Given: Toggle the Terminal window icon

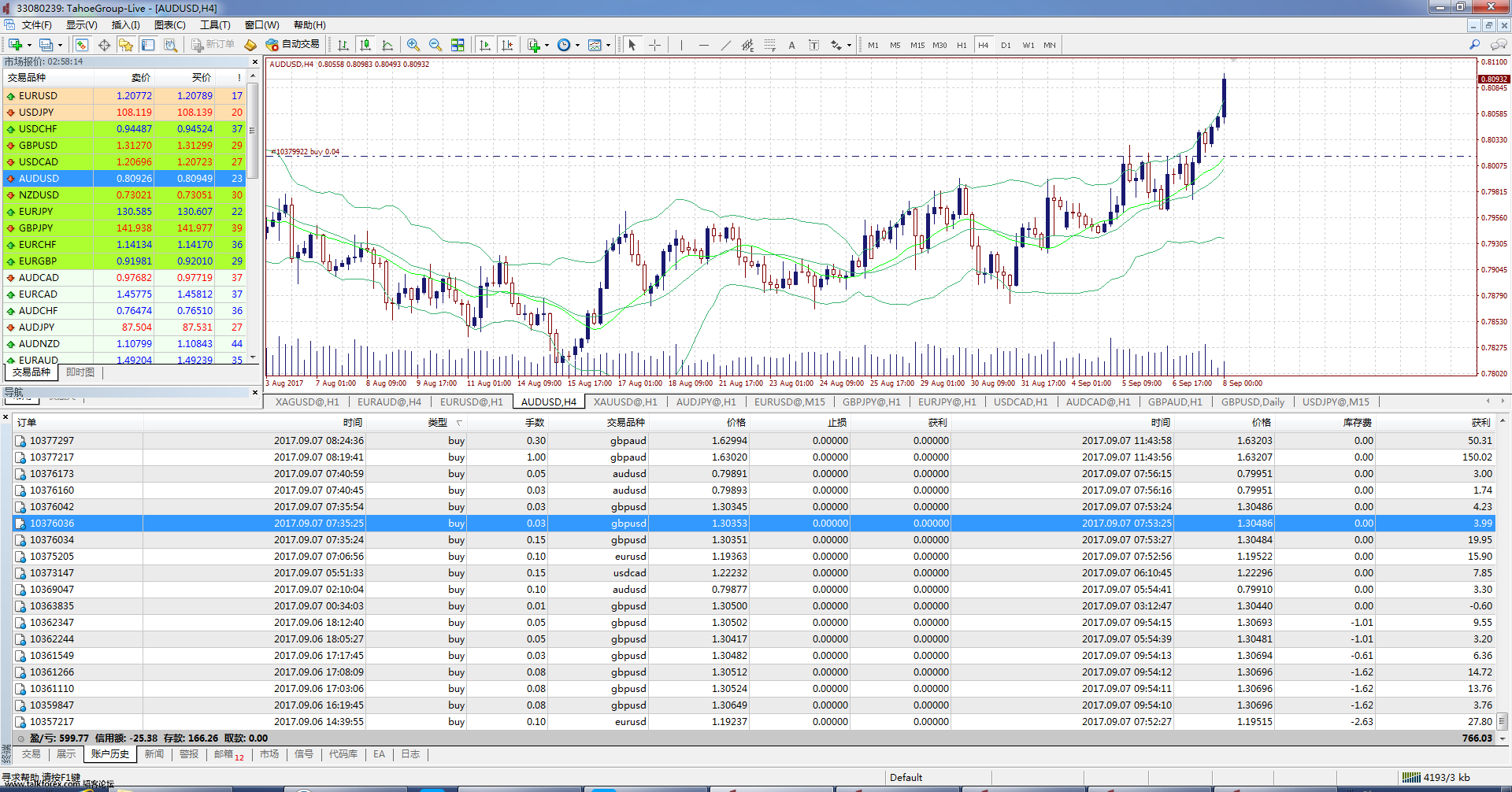Looking at the screenshot, I should point(148,45).
